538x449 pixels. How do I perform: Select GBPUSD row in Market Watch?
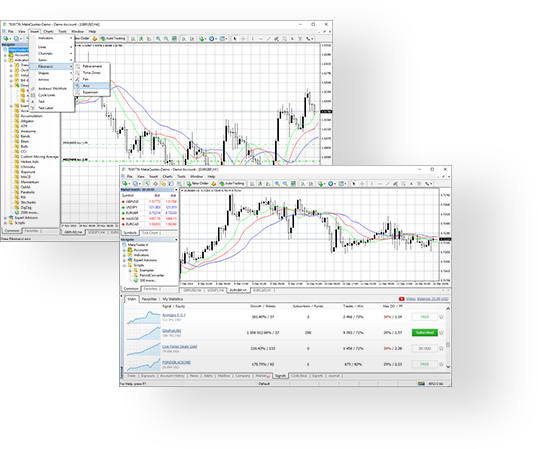pos(149,202)
